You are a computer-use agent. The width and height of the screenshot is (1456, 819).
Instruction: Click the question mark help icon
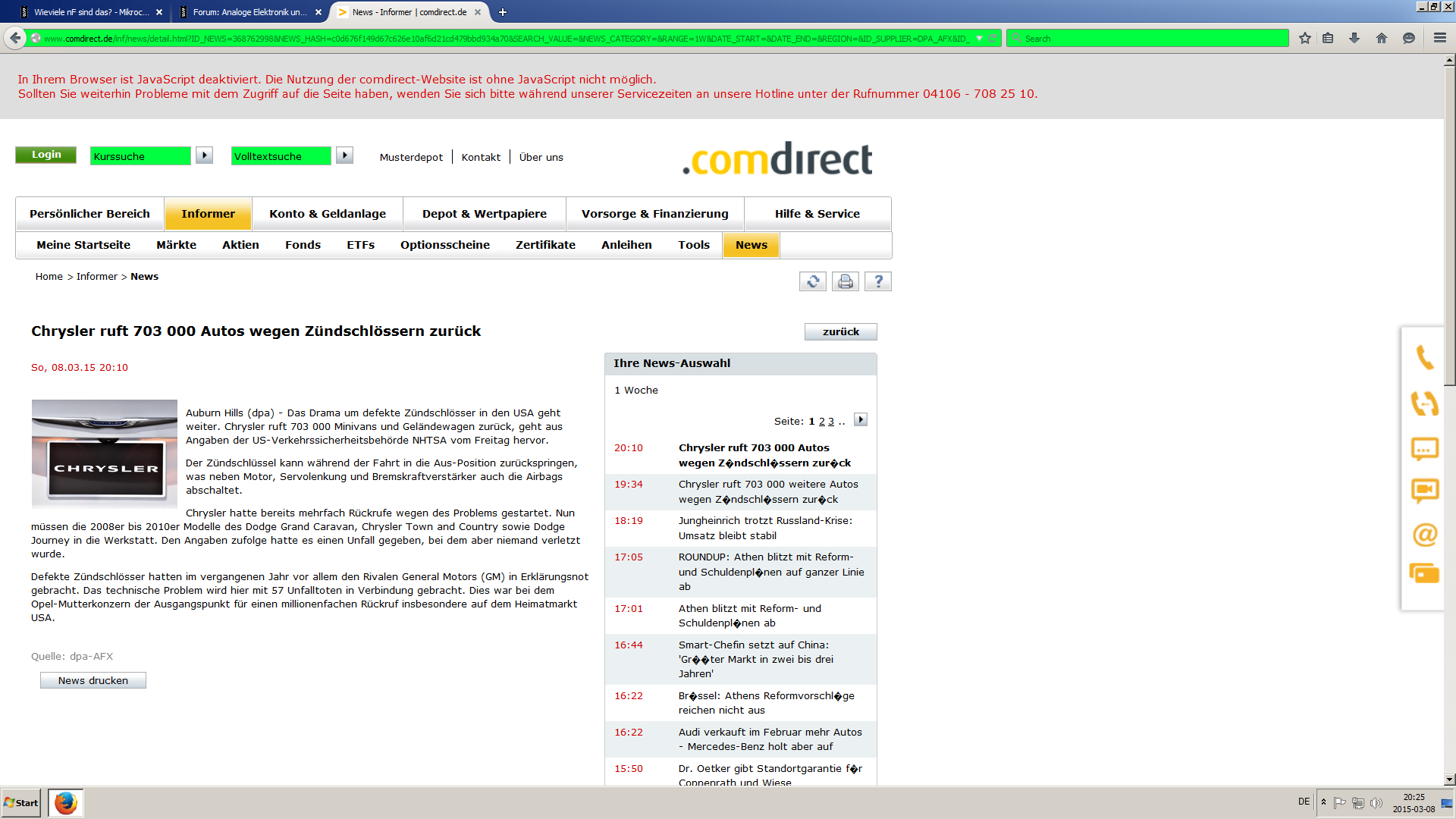click(x=878, y=281)
